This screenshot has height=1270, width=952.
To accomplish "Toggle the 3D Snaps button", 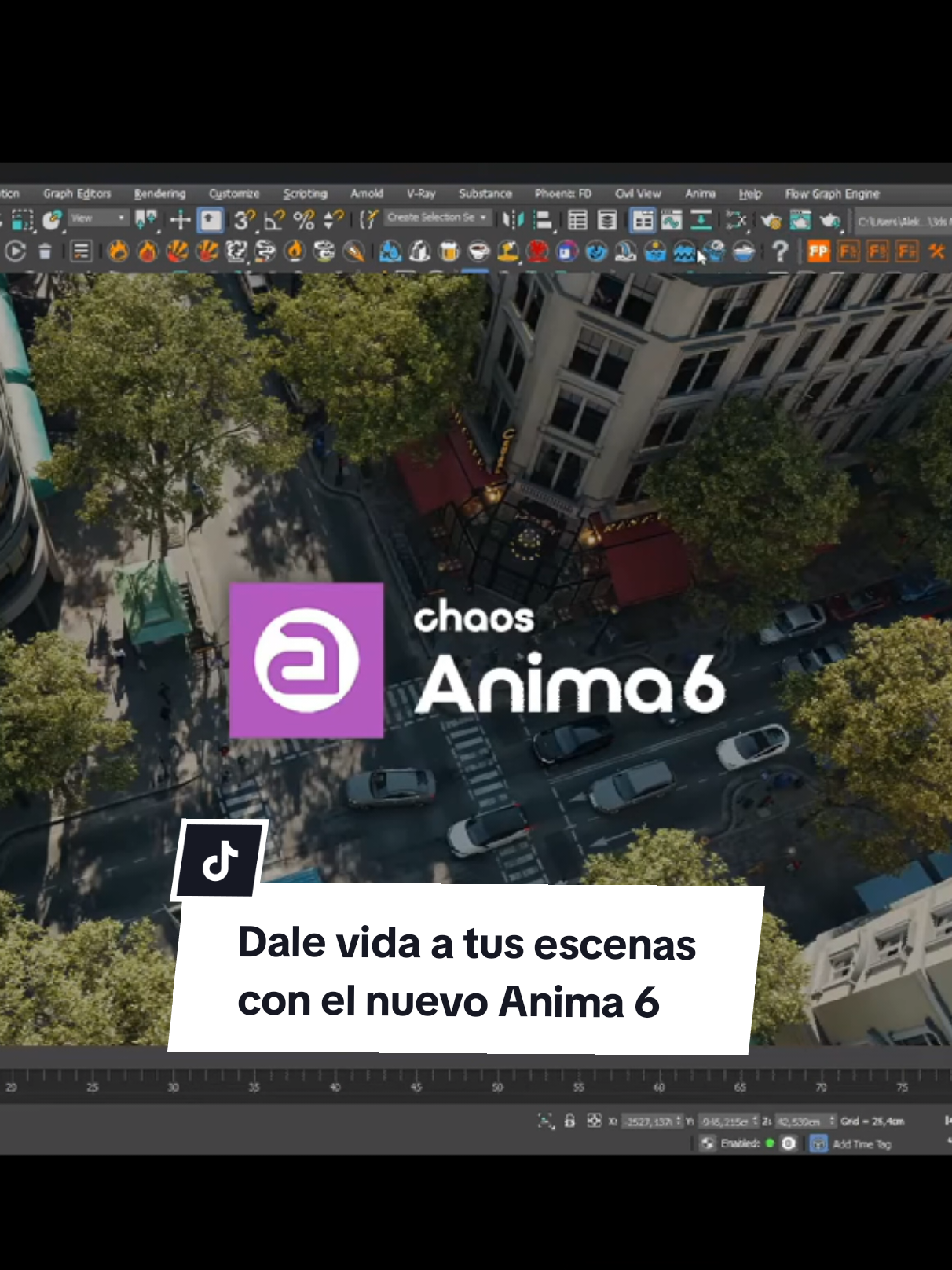I will pos(243,220).
